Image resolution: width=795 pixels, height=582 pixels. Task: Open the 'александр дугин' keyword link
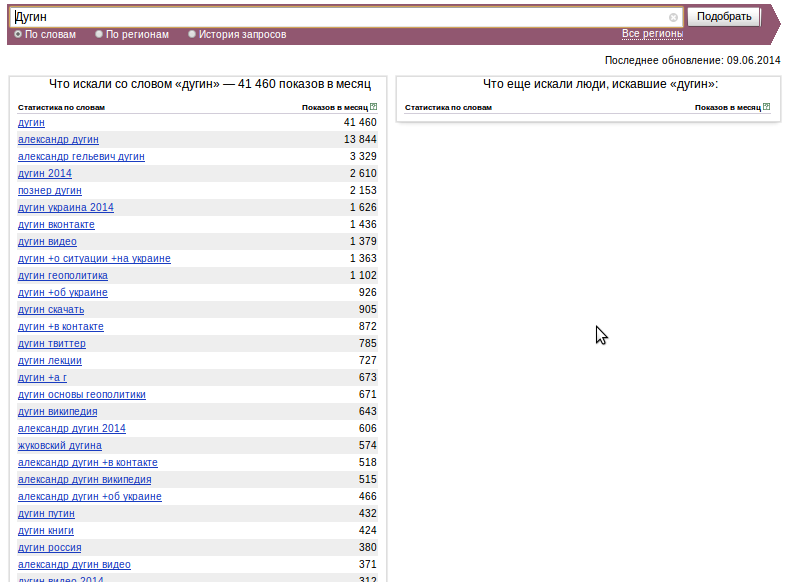[x=58, y=139]
